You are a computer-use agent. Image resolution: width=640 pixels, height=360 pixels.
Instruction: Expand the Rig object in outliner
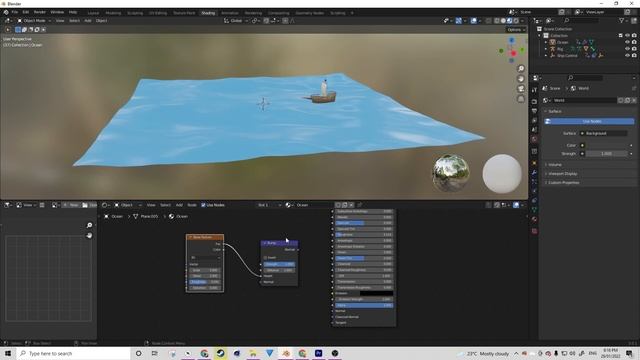546,49
